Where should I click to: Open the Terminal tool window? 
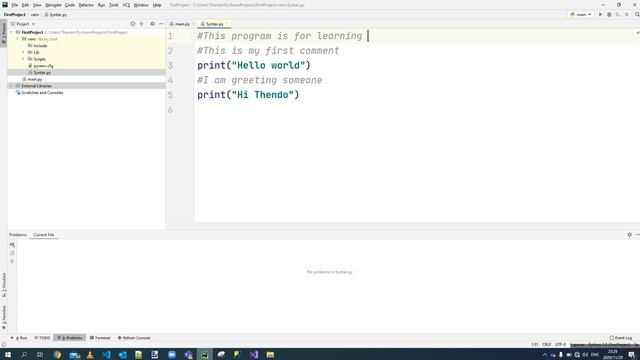click(100, 338)
